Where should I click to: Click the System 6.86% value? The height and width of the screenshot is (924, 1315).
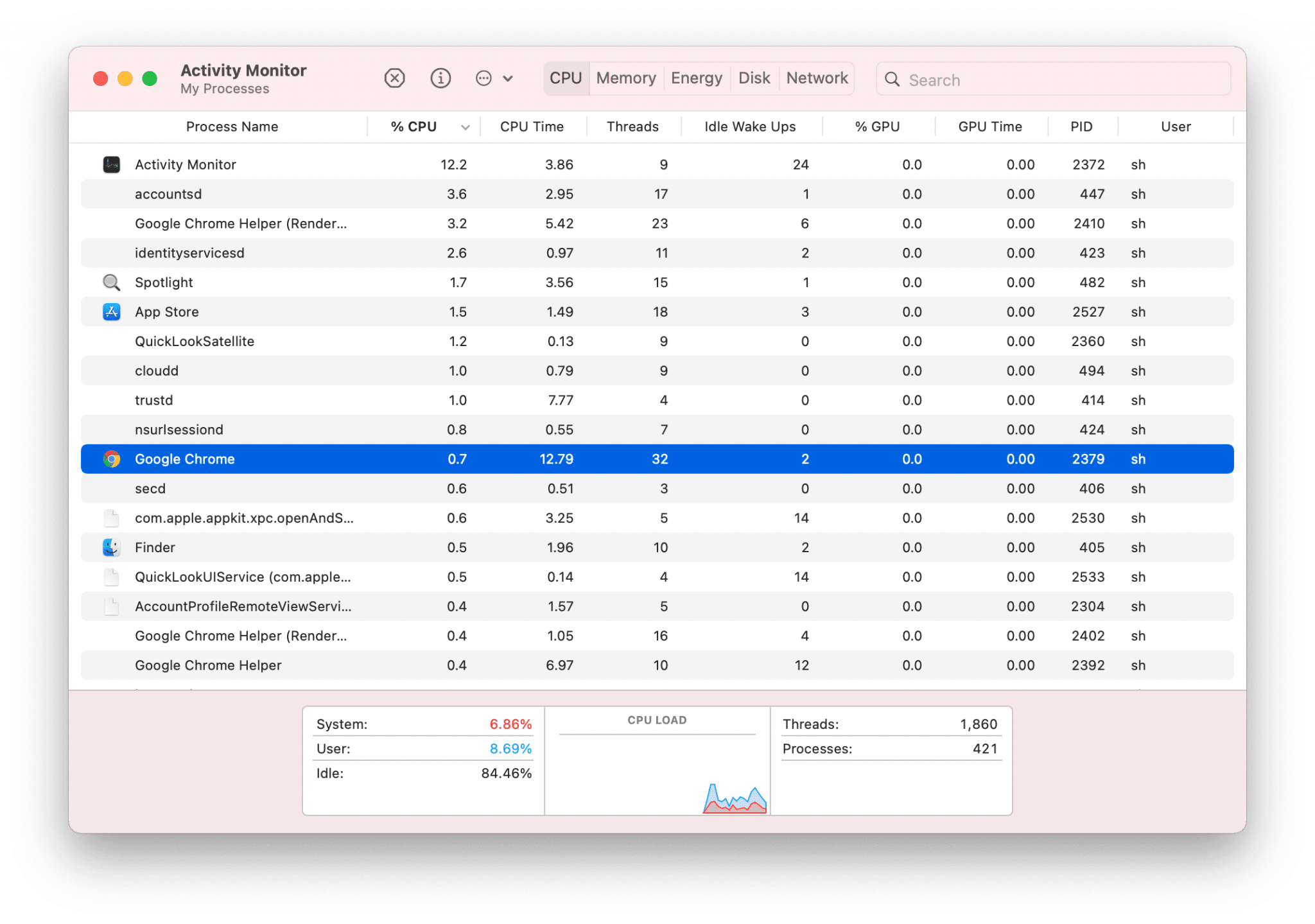[x=510, y=724]
